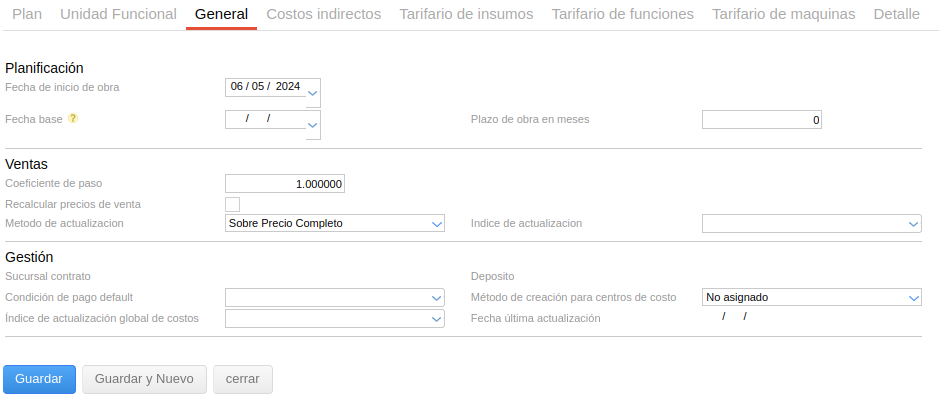Viewport: 939px width, 401px height.
Task: Open the Indice de actualizacion dropdown
Action: 913,224
